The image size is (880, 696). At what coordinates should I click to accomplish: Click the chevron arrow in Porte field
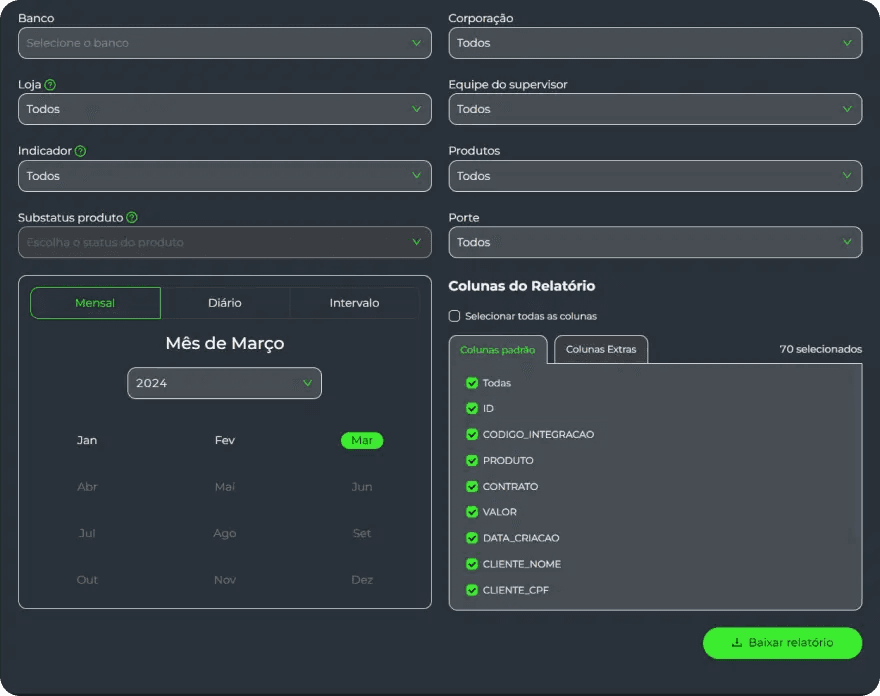point(847,242)
